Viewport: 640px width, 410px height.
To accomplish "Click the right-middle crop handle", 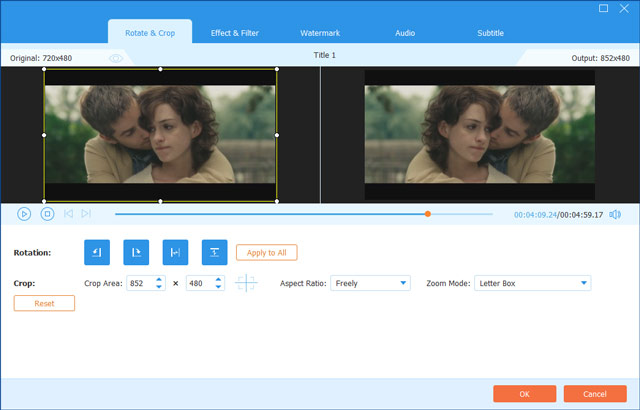I will (277, 135).
